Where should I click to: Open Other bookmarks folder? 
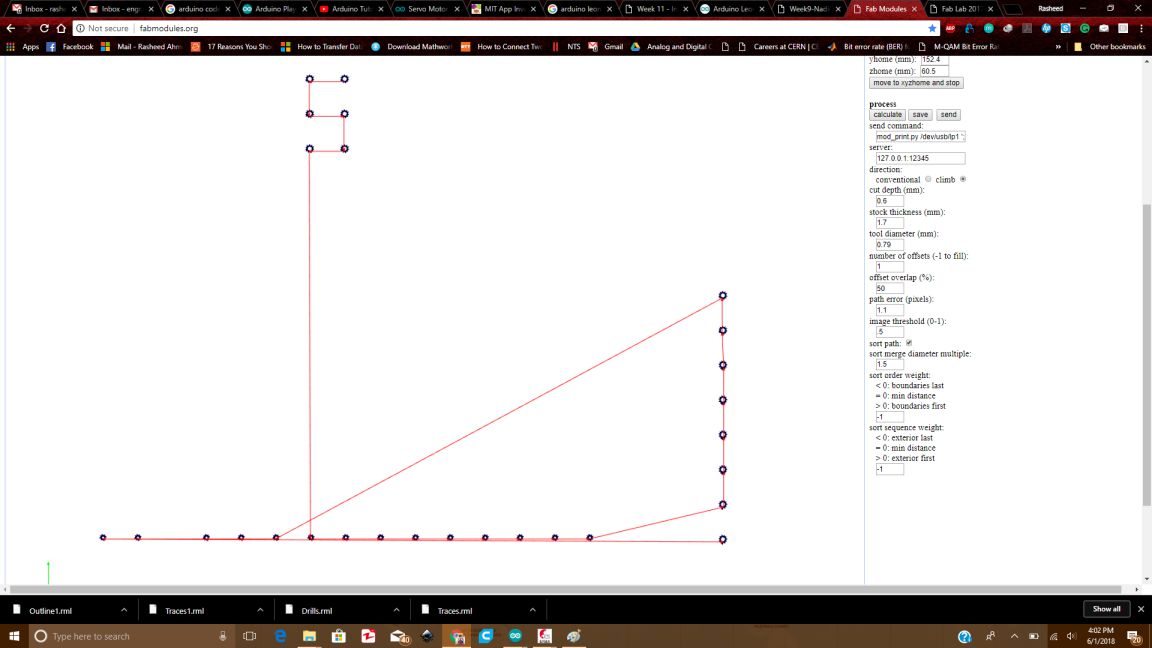tap(1109, 46)
